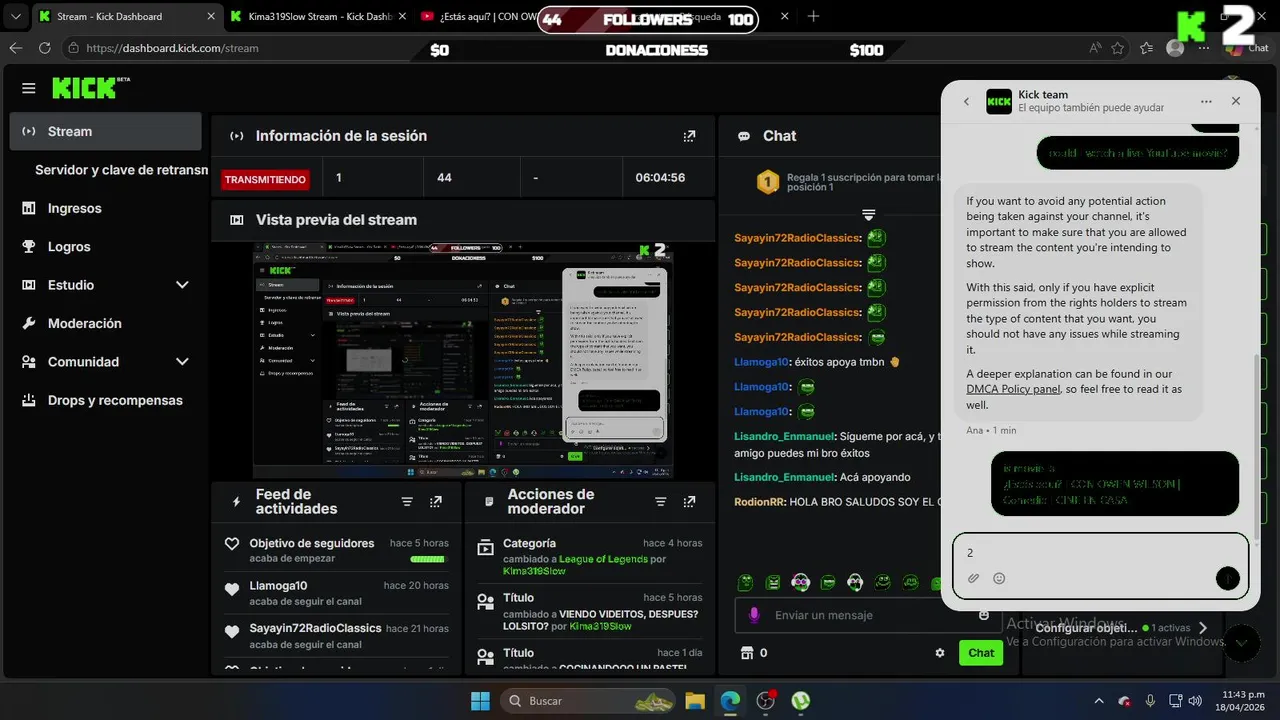Select the headphones emote in chat emote row
Image resolution: width=1280 pixels, height=720 pixels.
pyautogui.click(x=800, y=582)
